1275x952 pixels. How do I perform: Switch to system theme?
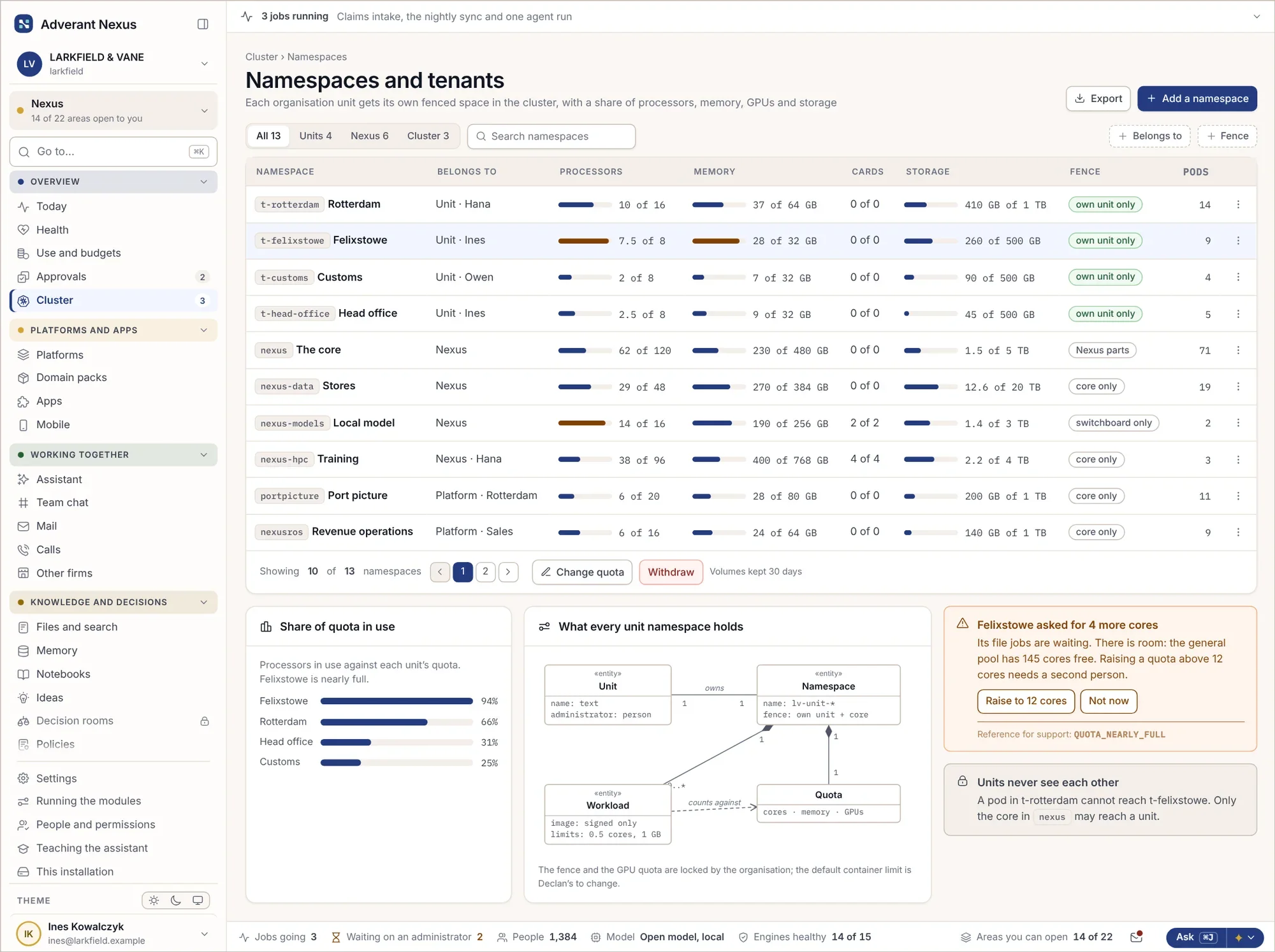click(x=198, y=900)
